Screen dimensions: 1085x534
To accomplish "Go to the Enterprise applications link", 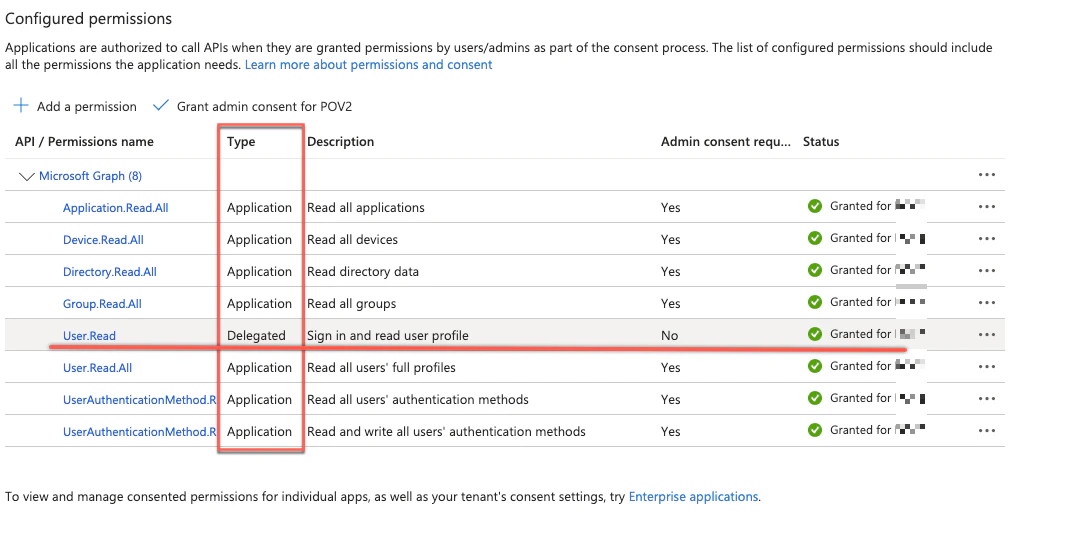I will point(693,496).
